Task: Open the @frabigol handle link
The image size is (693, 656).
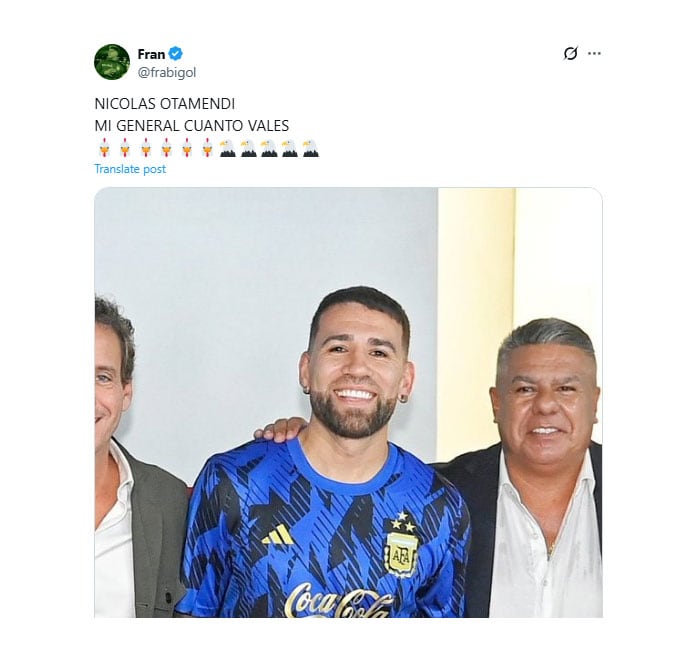Action: coord(166,72)
